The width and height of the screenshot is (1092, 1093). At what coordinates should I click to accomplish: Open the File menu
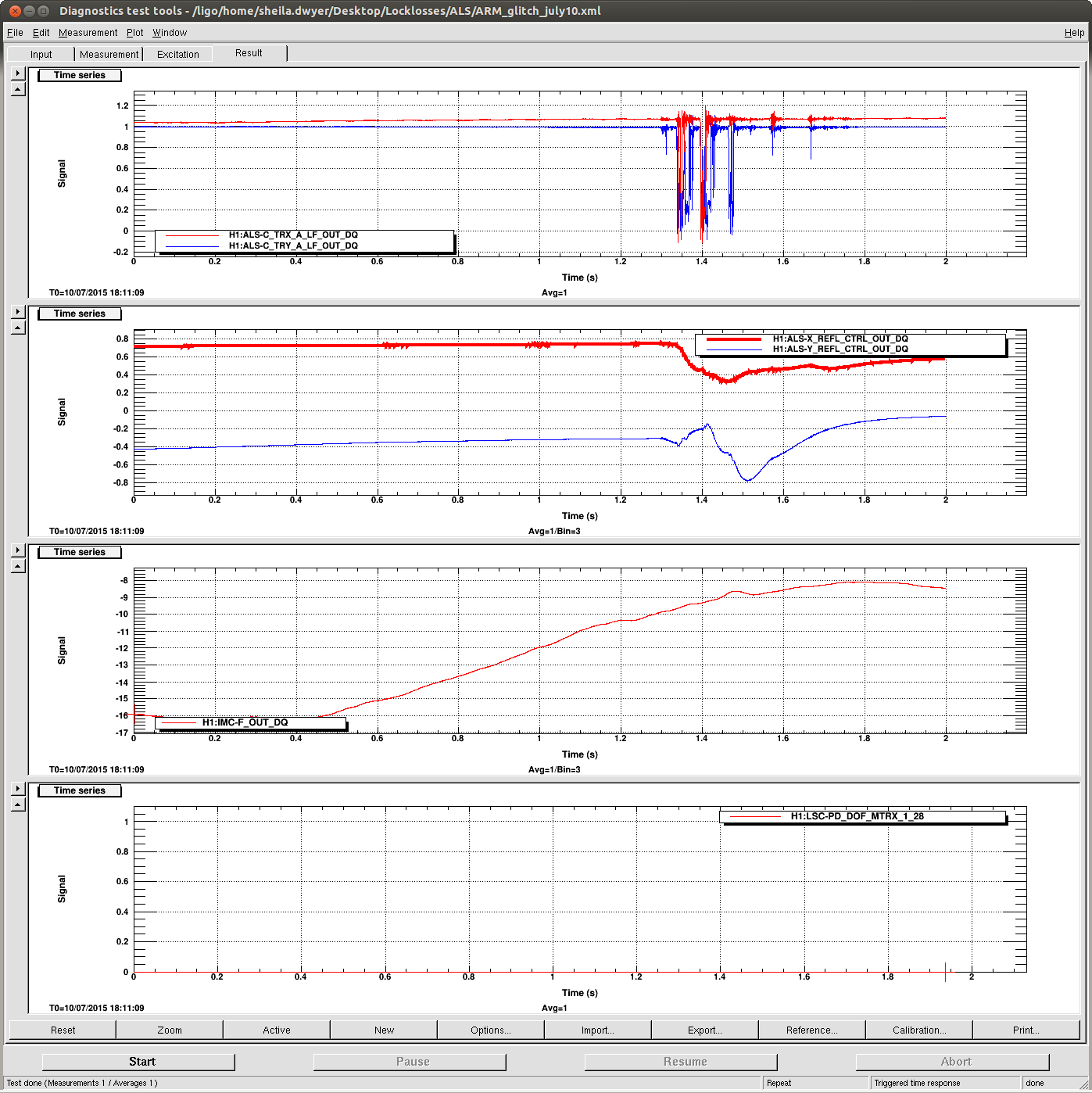pyautogui.click(x=15, y=33)
